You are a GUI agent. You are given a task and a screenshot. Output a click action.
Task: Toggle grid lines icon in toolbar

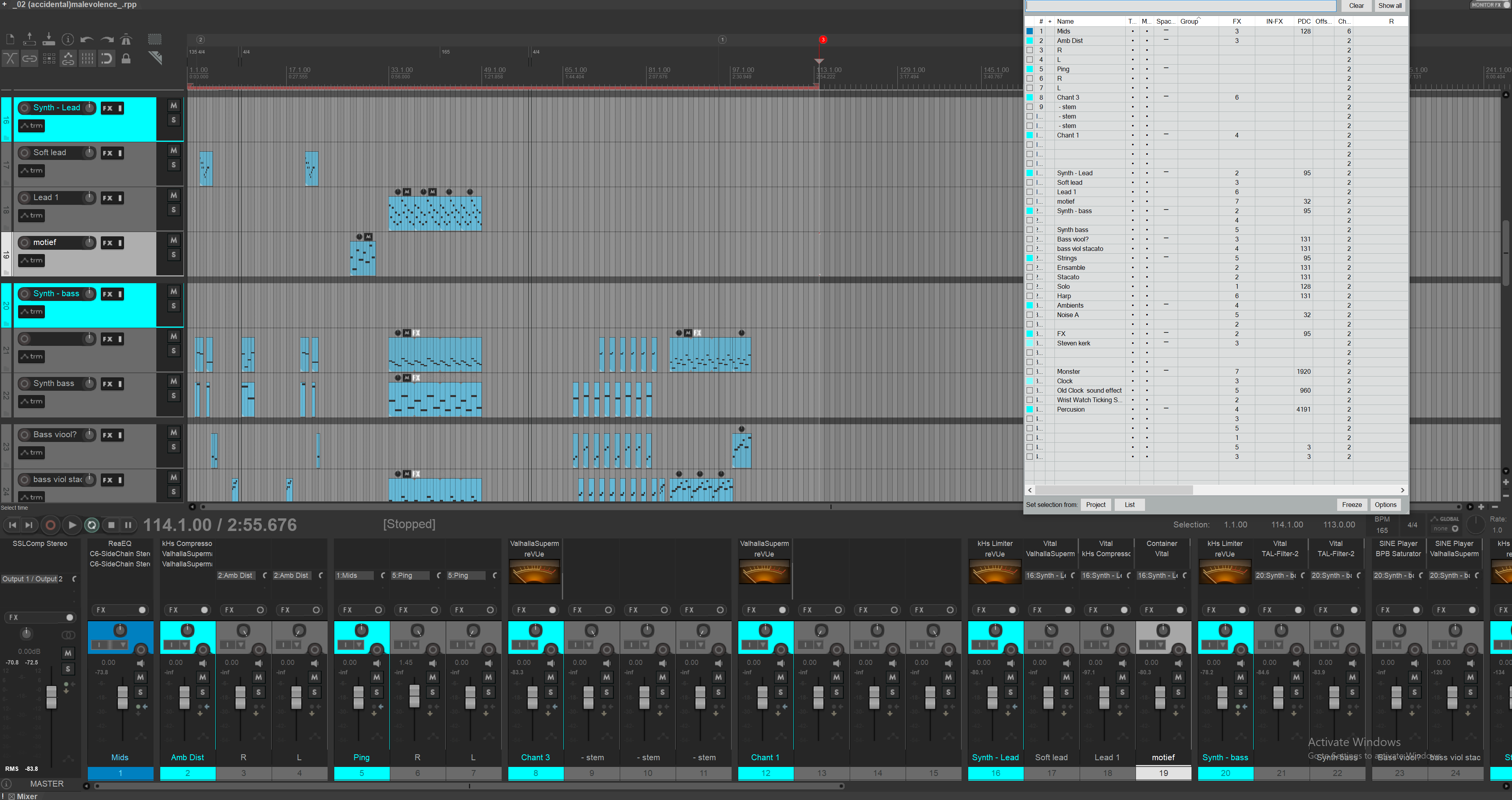pyautogui.click(x=87, y=58)
